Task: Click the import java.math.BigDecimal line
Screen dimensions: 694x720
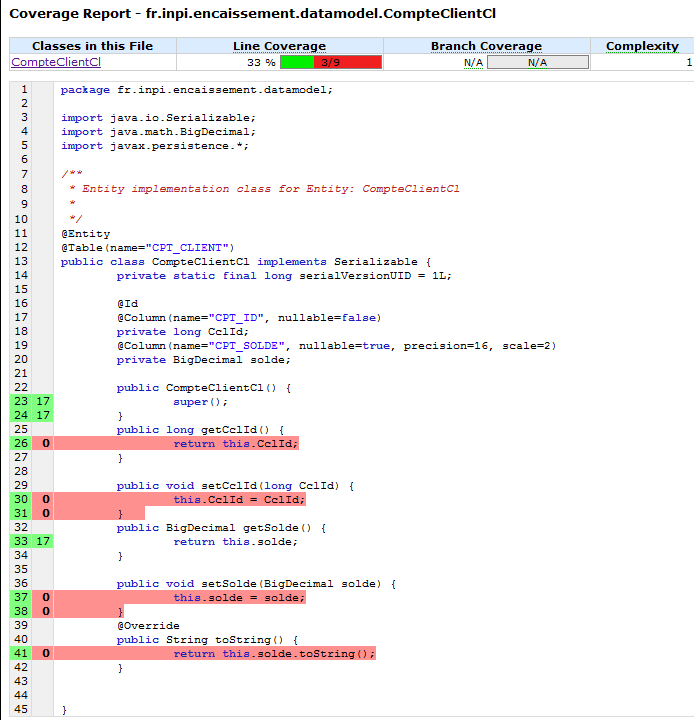Action: [x=158, y=132]
